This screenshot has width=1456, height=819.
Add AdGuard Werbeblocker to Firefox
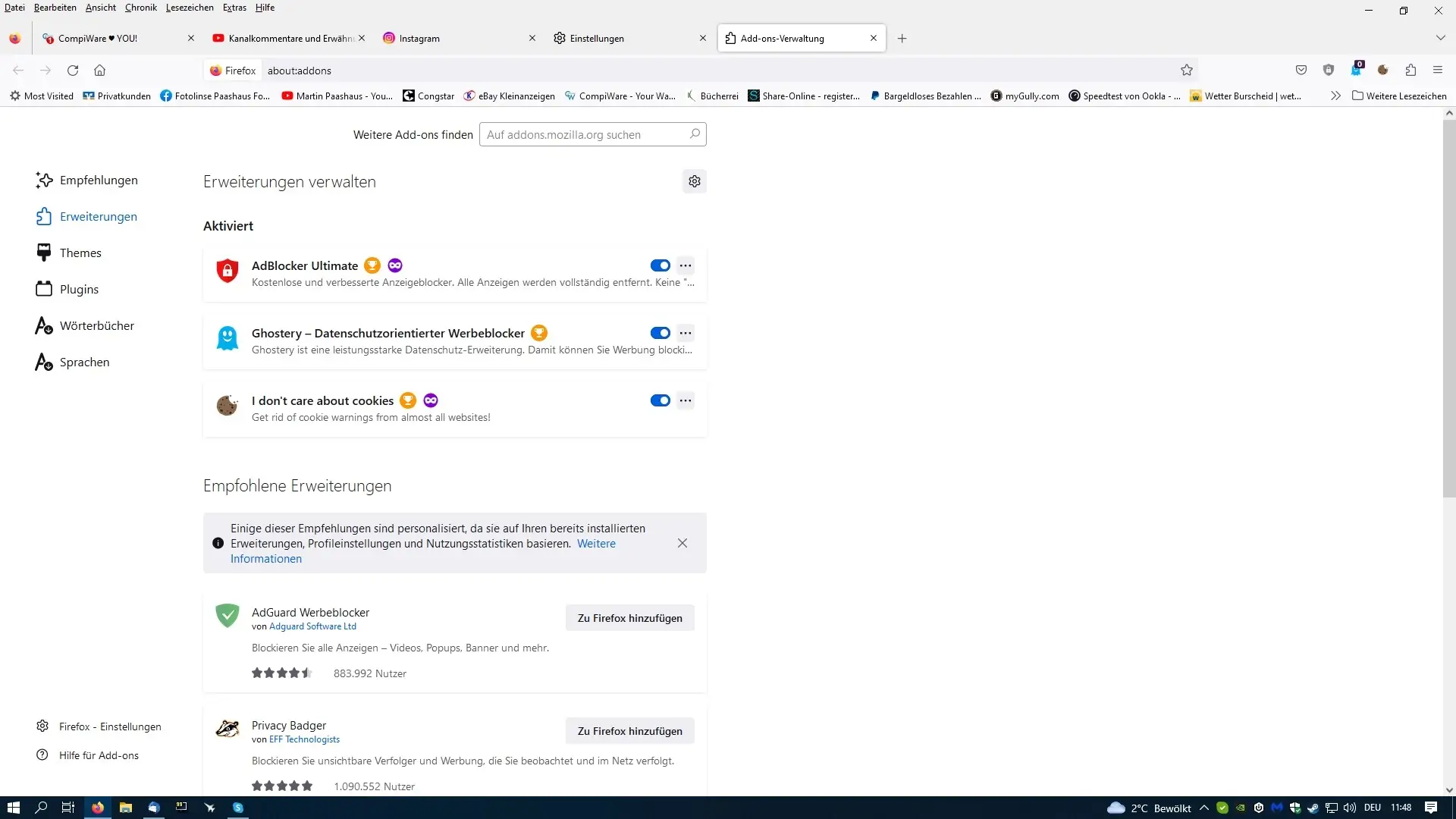click(630, 618)
